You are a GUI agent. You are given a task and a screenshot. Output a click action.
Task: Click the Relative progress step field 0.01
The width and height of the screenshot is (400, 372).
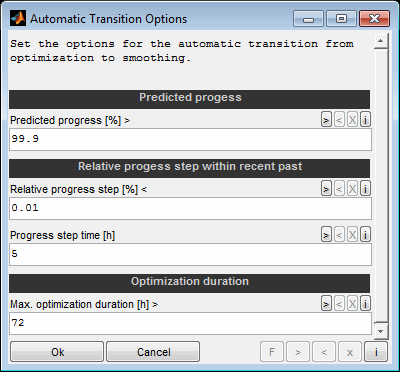click(x=190, y=208)
